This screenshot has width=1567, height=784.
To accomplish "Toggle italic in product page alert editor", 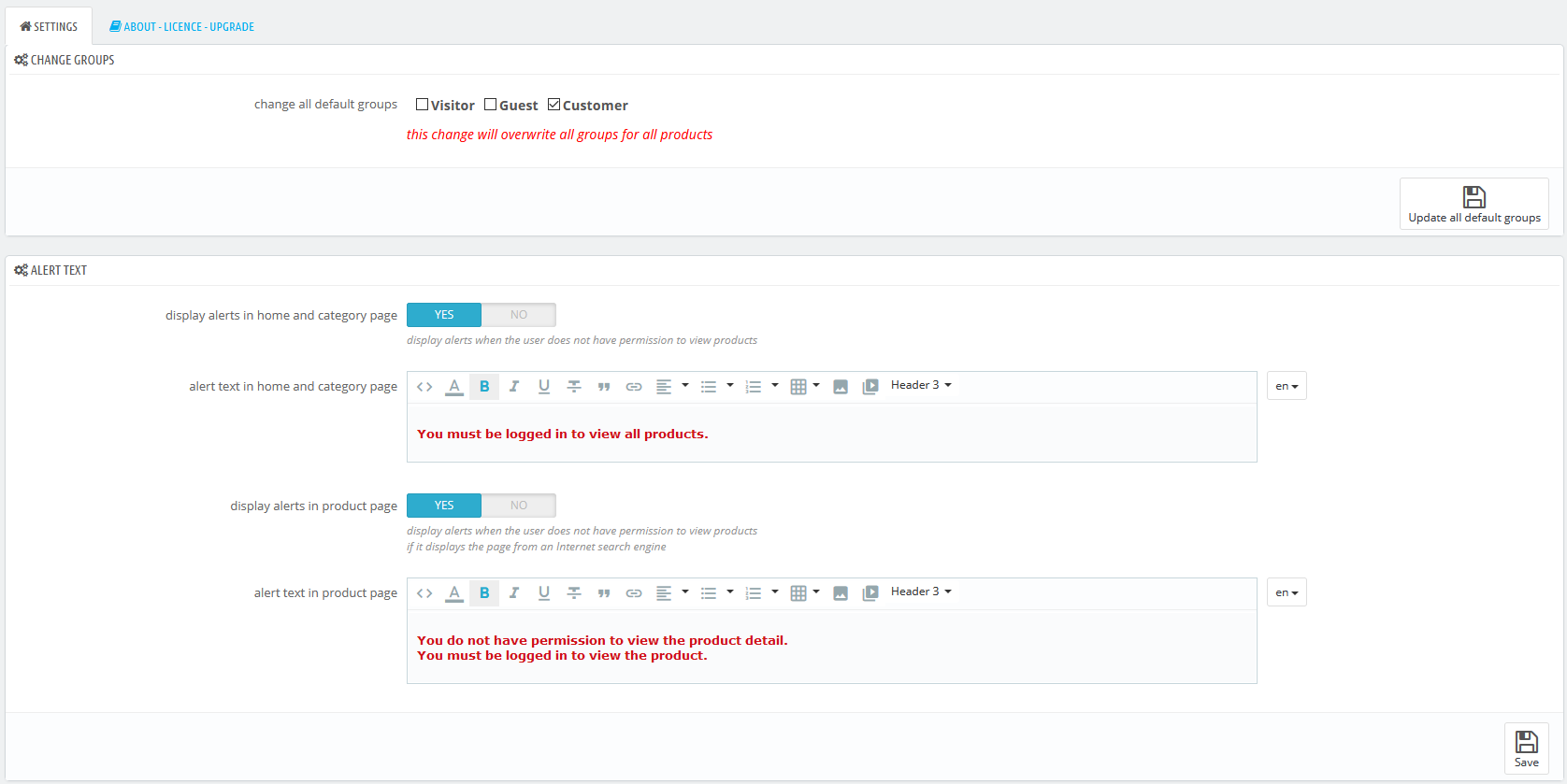I will tap(514, 593).
